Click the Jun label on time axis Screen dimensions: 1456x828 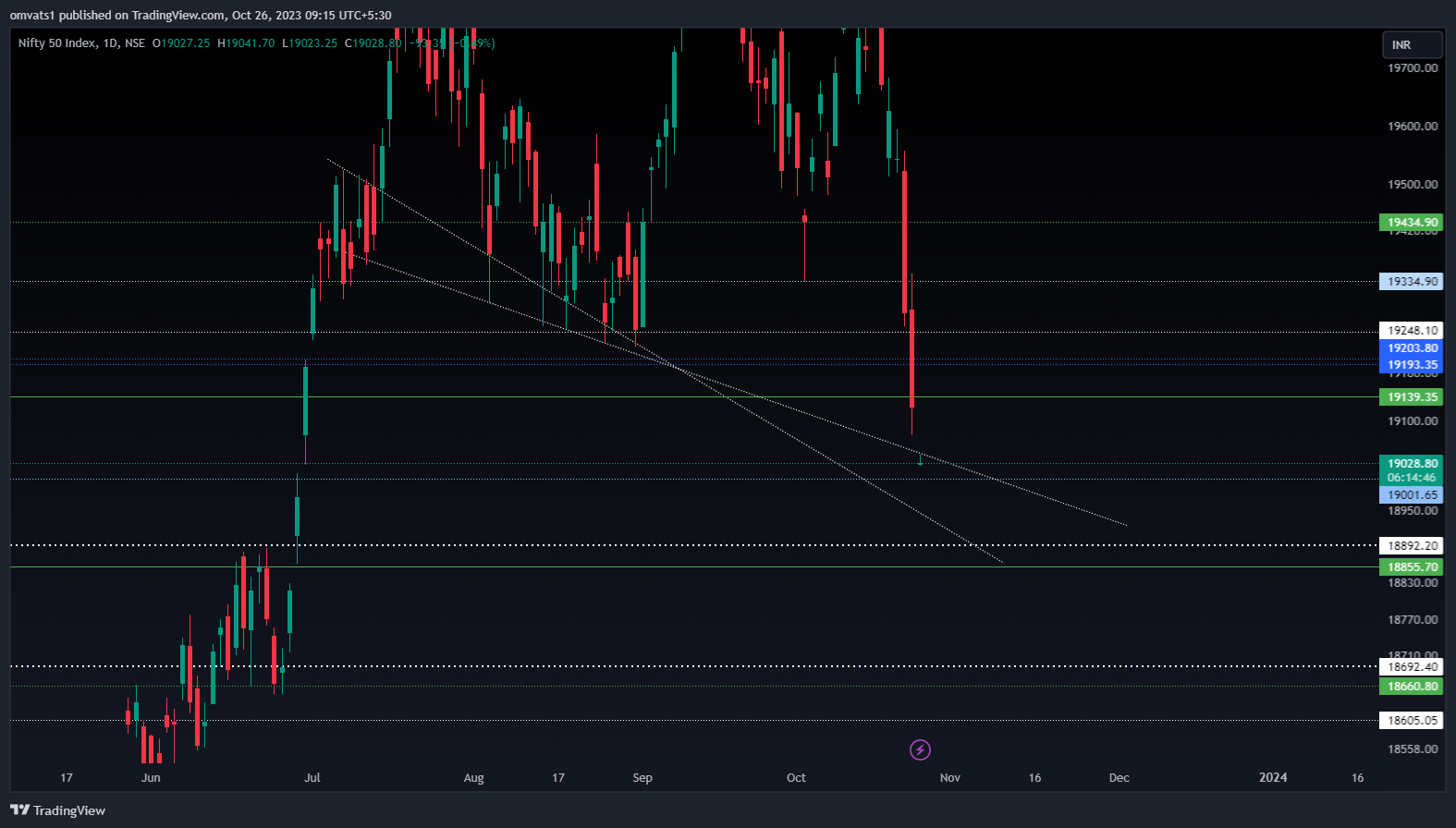tap(151, 778)
